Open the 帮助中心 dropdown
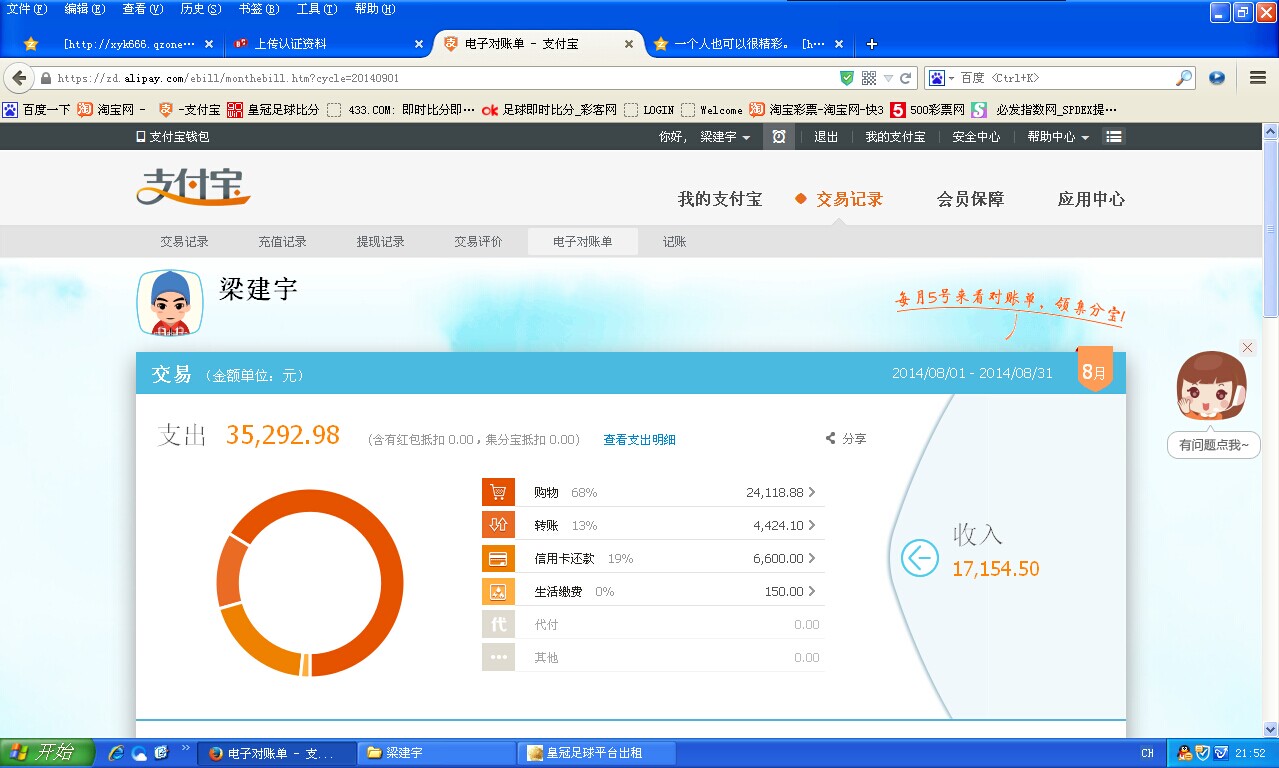 [1058, 137]
